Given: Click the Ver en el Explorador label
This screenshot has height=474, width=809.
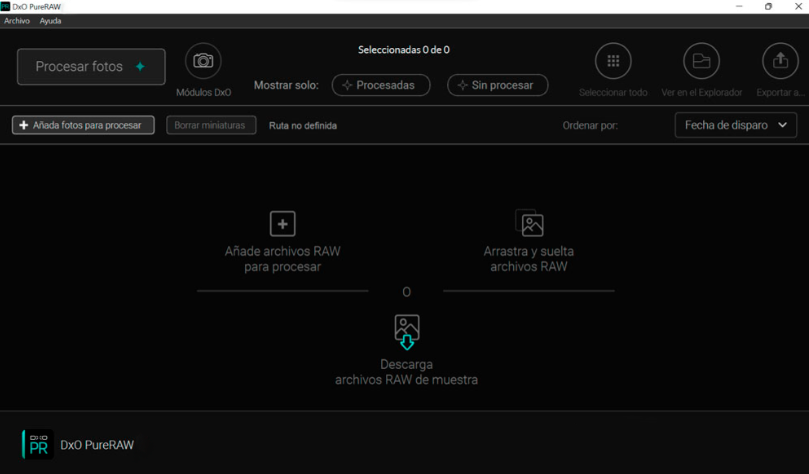Looking at the screenshot, I should click(x=702, y=93).
